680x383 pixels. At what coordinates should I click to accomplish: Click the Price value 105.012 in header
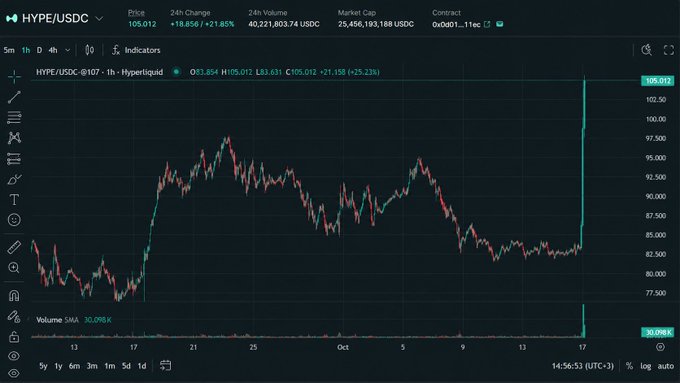coord(142,24)
